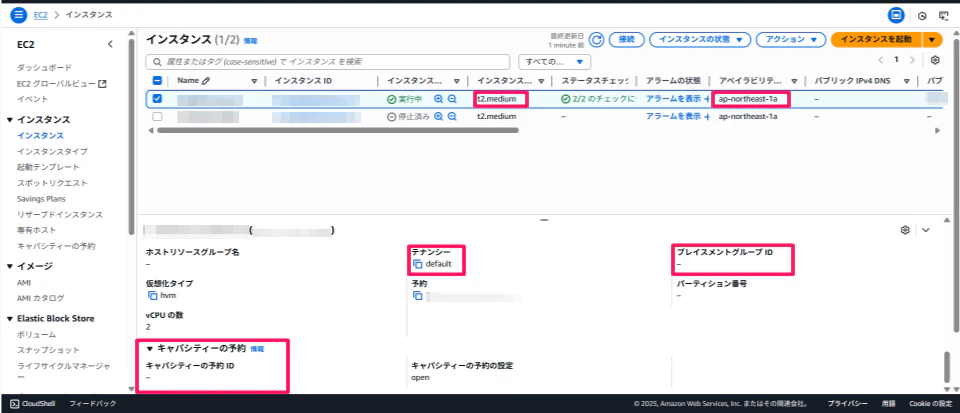Open the インスタンスを起動 split arrow

931,39
